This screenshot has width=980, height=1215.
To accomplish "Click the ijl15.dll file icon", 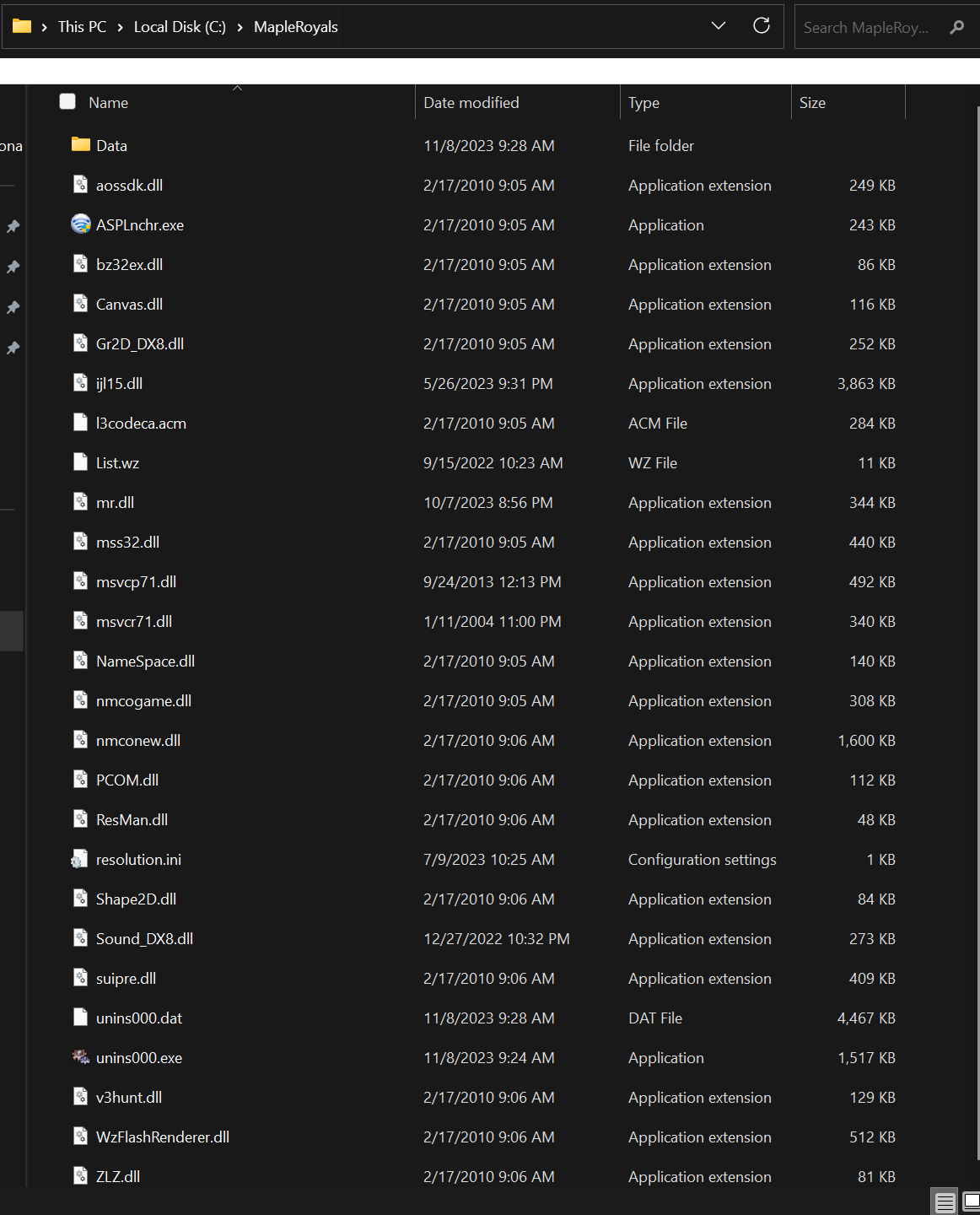I will 81,383.
